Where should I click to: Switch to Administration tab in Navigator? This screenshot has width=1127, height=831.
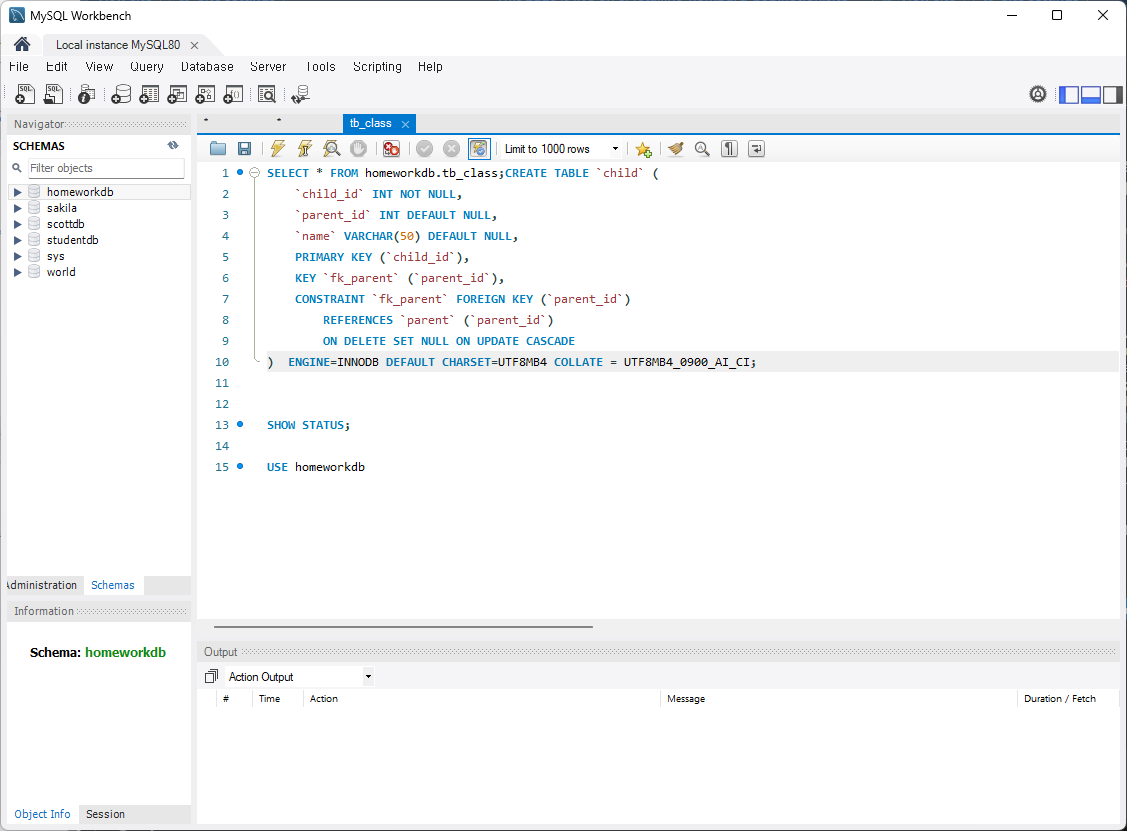(x=42, y=585)
